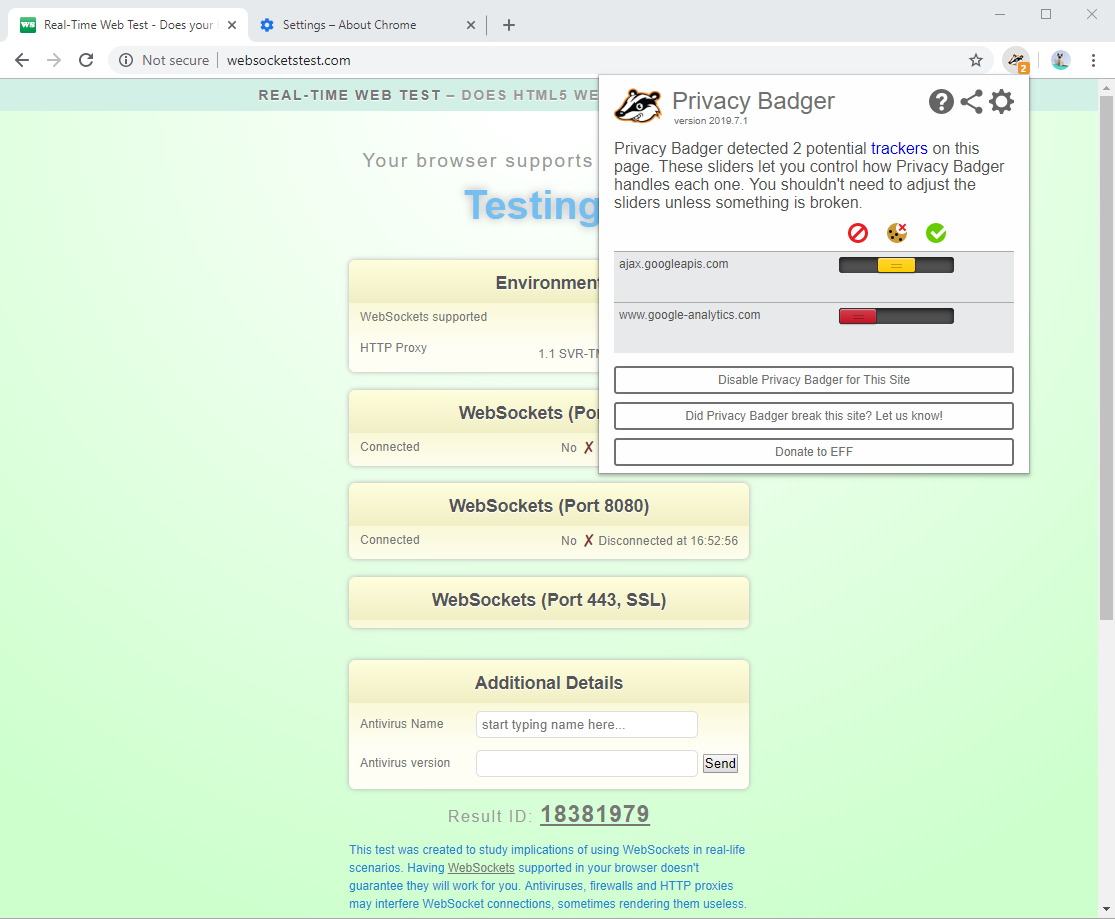View site info Not secure icon

click(126, 60)
